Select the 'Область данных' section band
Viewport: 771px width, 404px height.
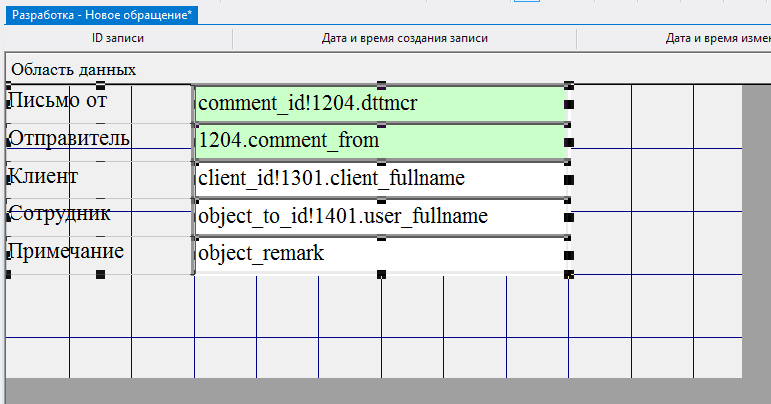coord(74,70)
